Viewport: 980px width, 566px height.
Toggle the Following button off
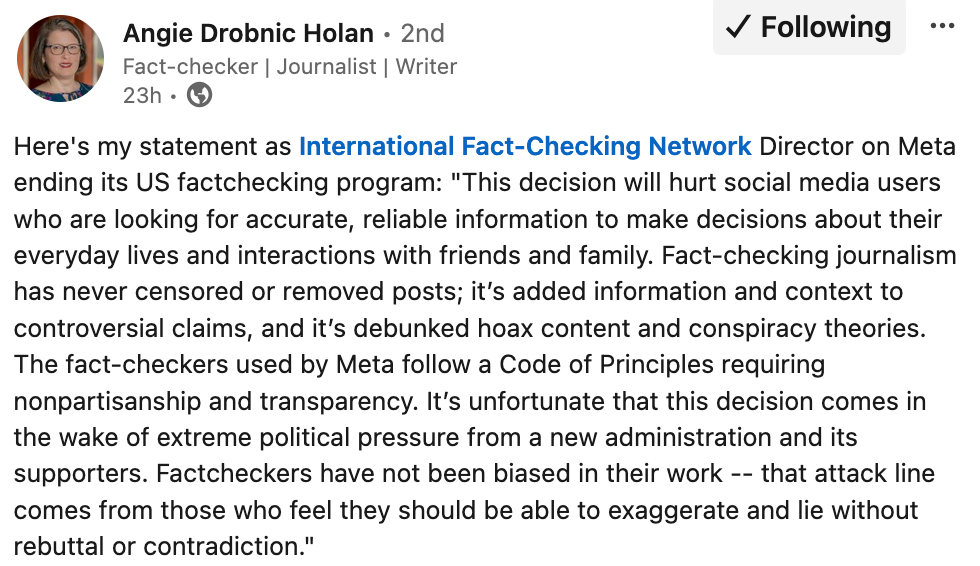coord(809,27)
